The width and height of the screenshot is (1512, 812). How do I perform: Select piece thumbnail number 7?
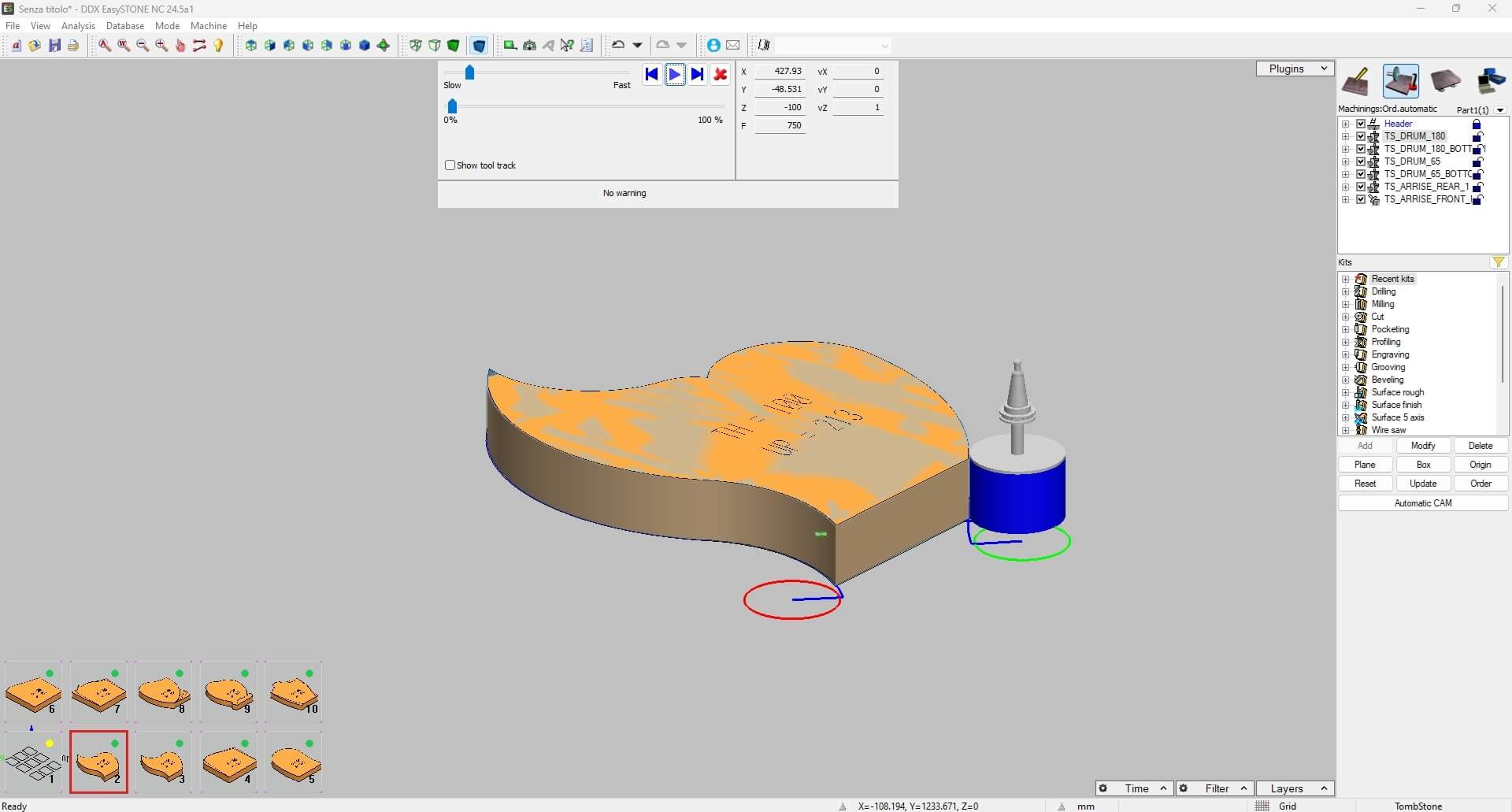coord(98,691)
